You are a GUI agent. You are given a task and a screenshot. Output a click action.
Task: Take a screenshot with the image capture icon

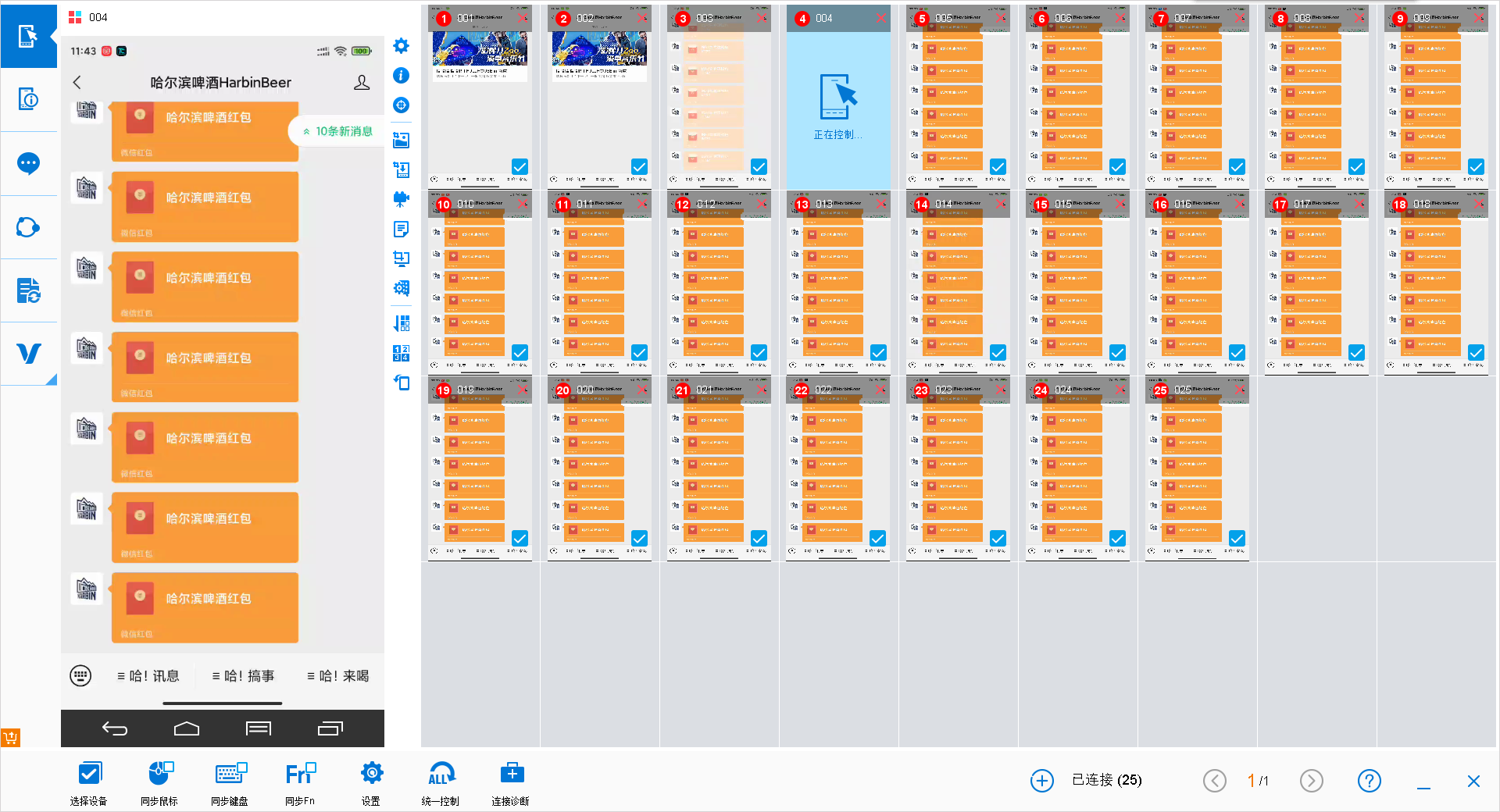click(401, 140)
